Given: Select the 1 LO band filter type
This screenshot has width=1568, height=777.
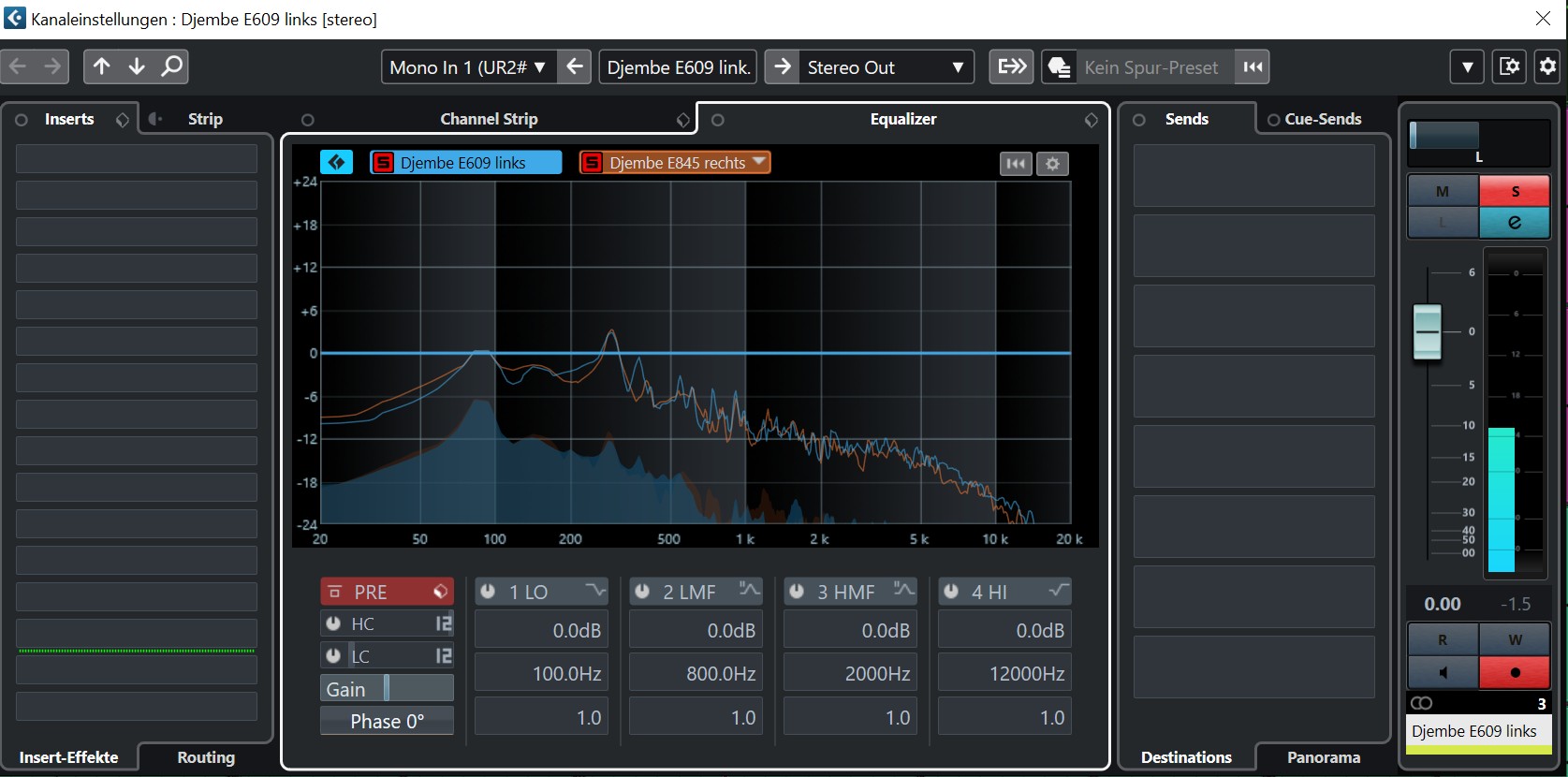Looking at the screenshot, I should tap(594, 591).
